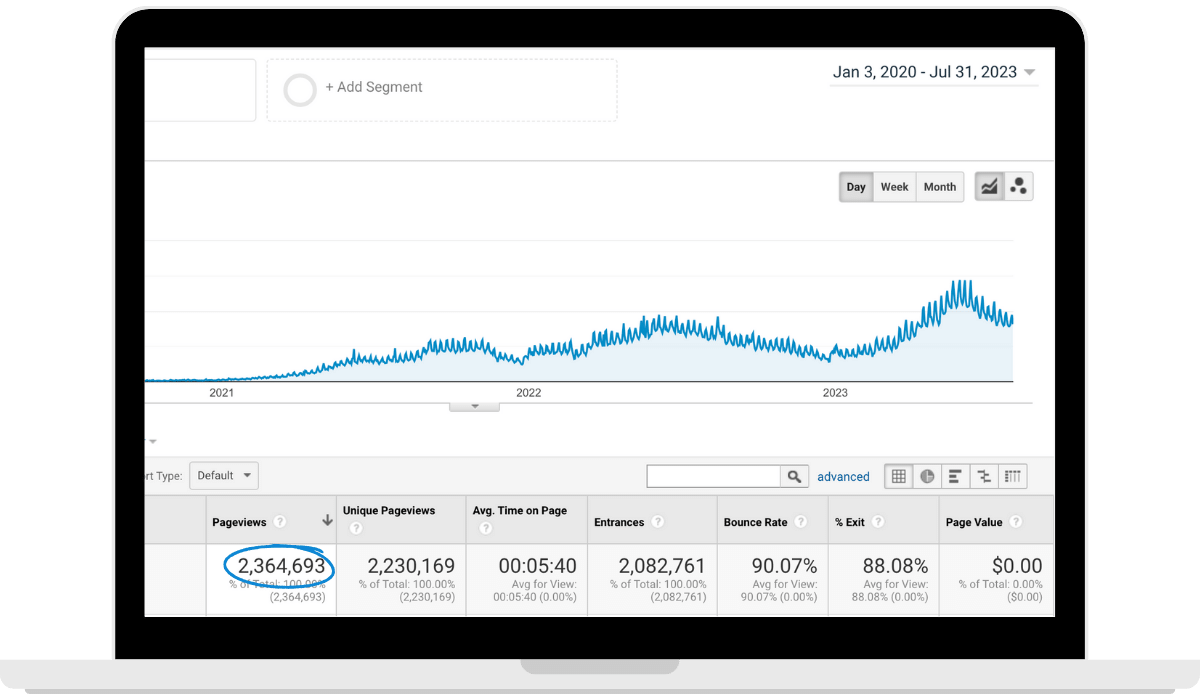Viewport: 1200px width, 700px height.
Task: Select the performance bar view
Action: coord(955,477)
